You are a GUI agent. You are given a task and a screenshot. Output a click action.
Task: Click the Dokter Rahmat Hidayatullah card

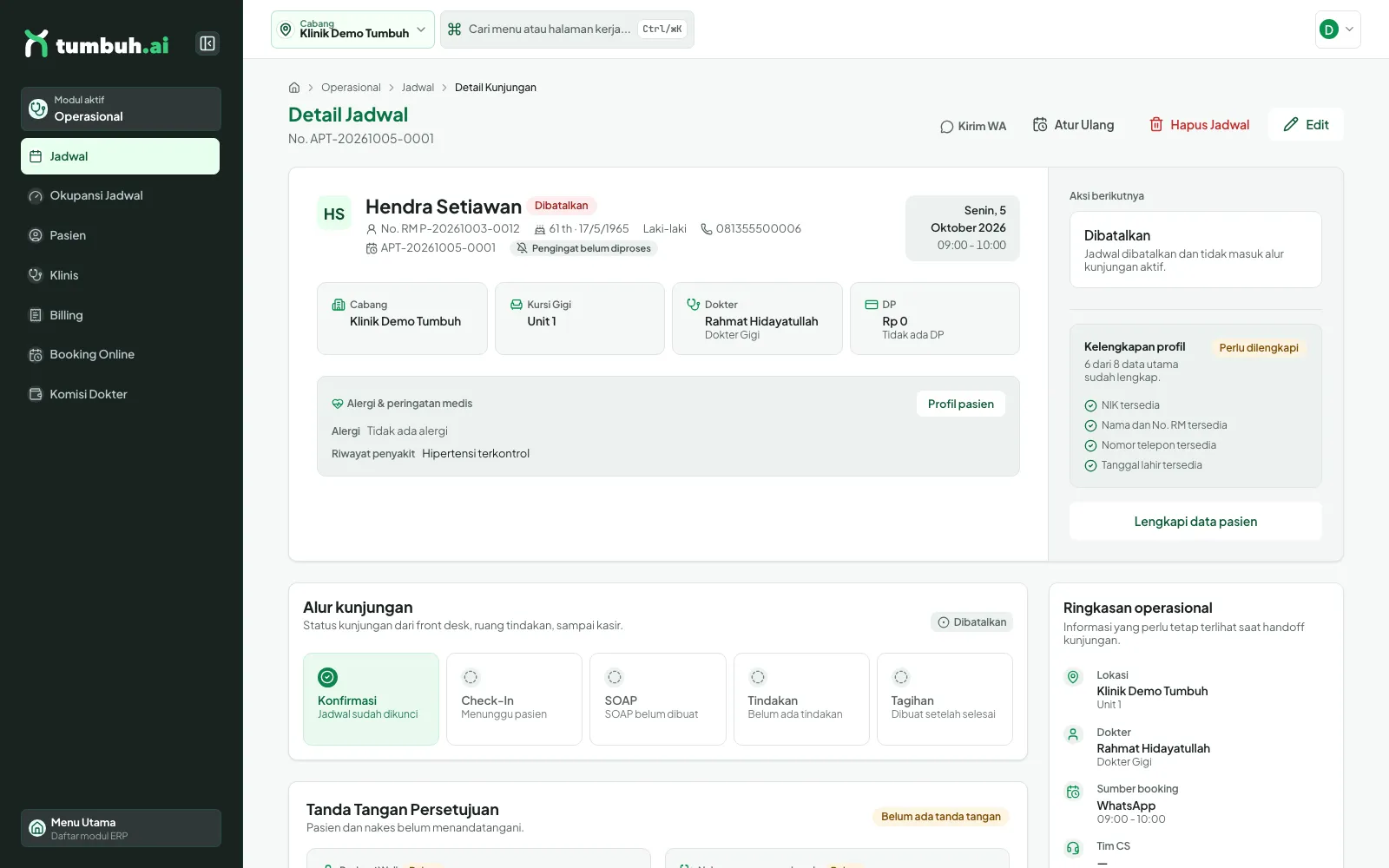757,319
